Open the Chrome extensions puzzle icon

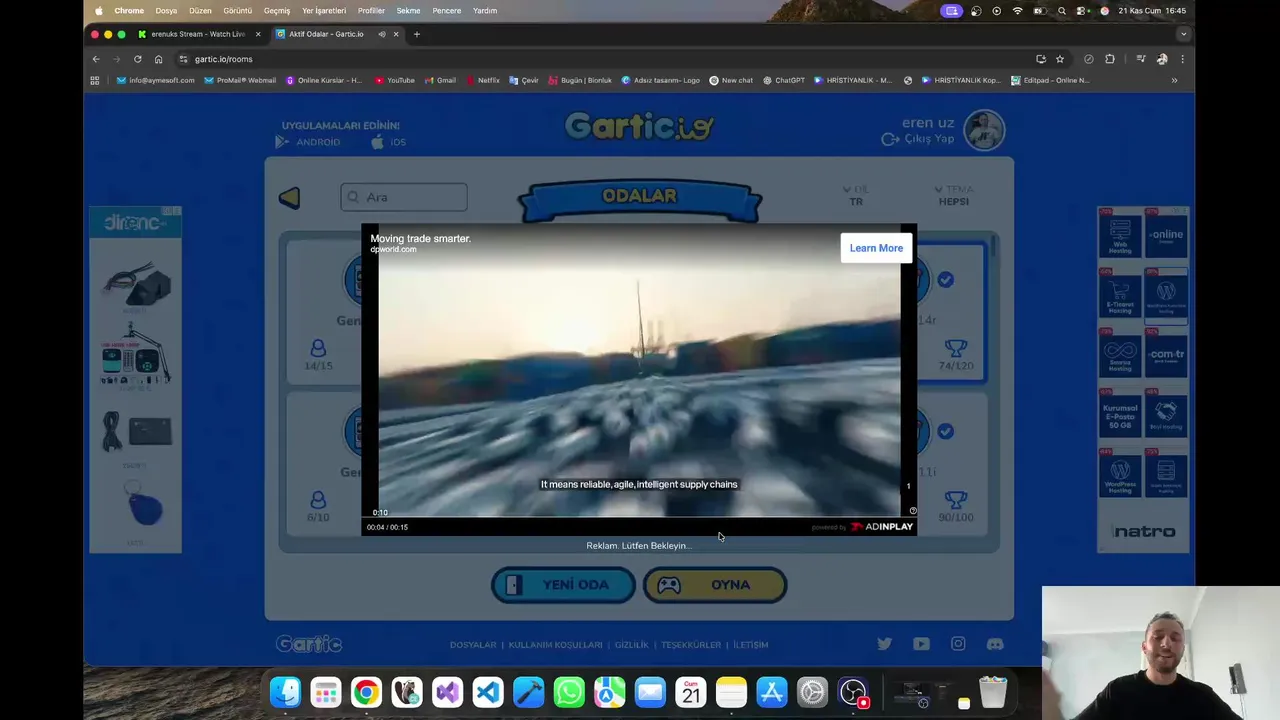pyautogui.click(x=1110, y=59)
